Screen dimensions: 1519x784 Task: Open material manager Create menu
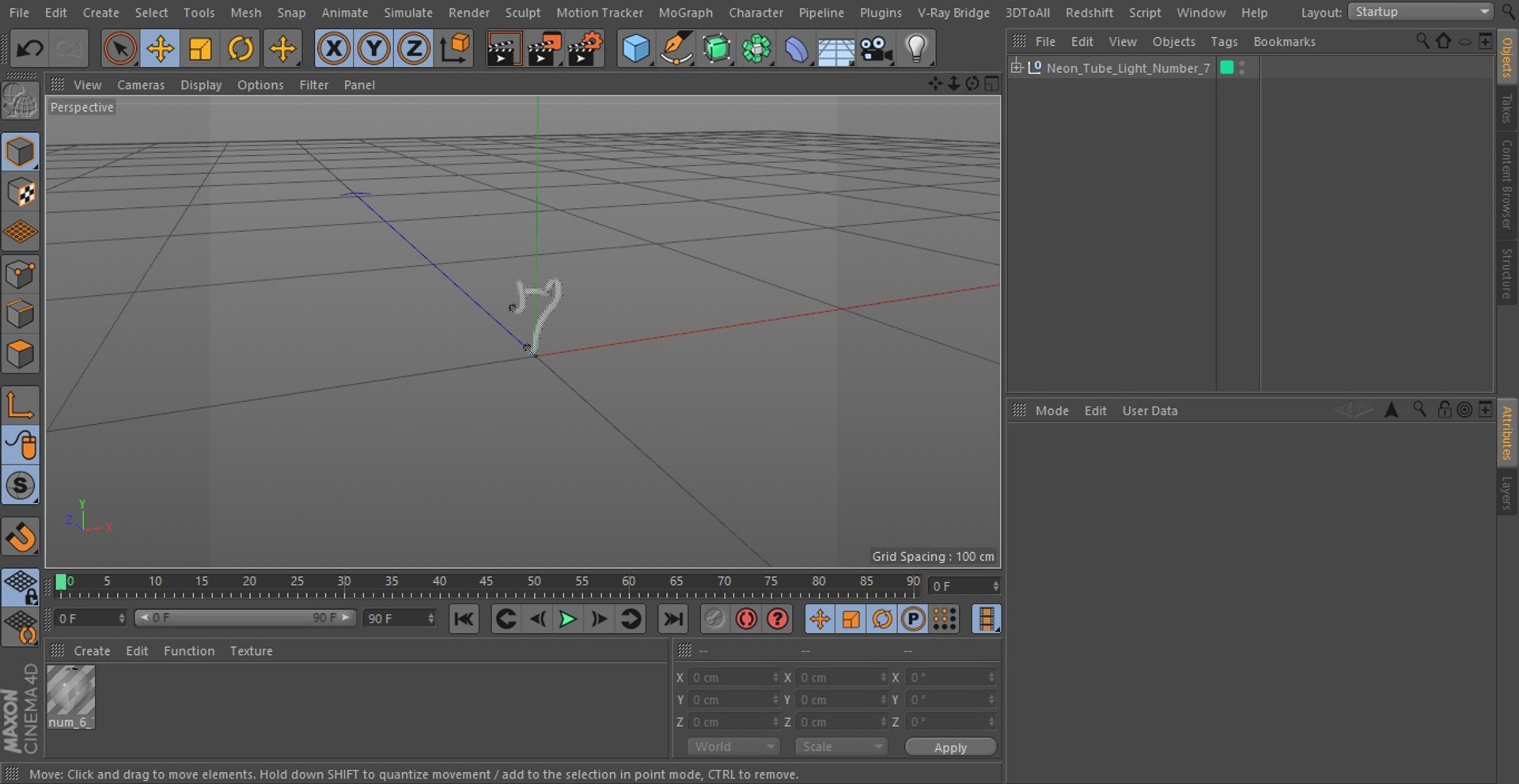click(92, 651)
